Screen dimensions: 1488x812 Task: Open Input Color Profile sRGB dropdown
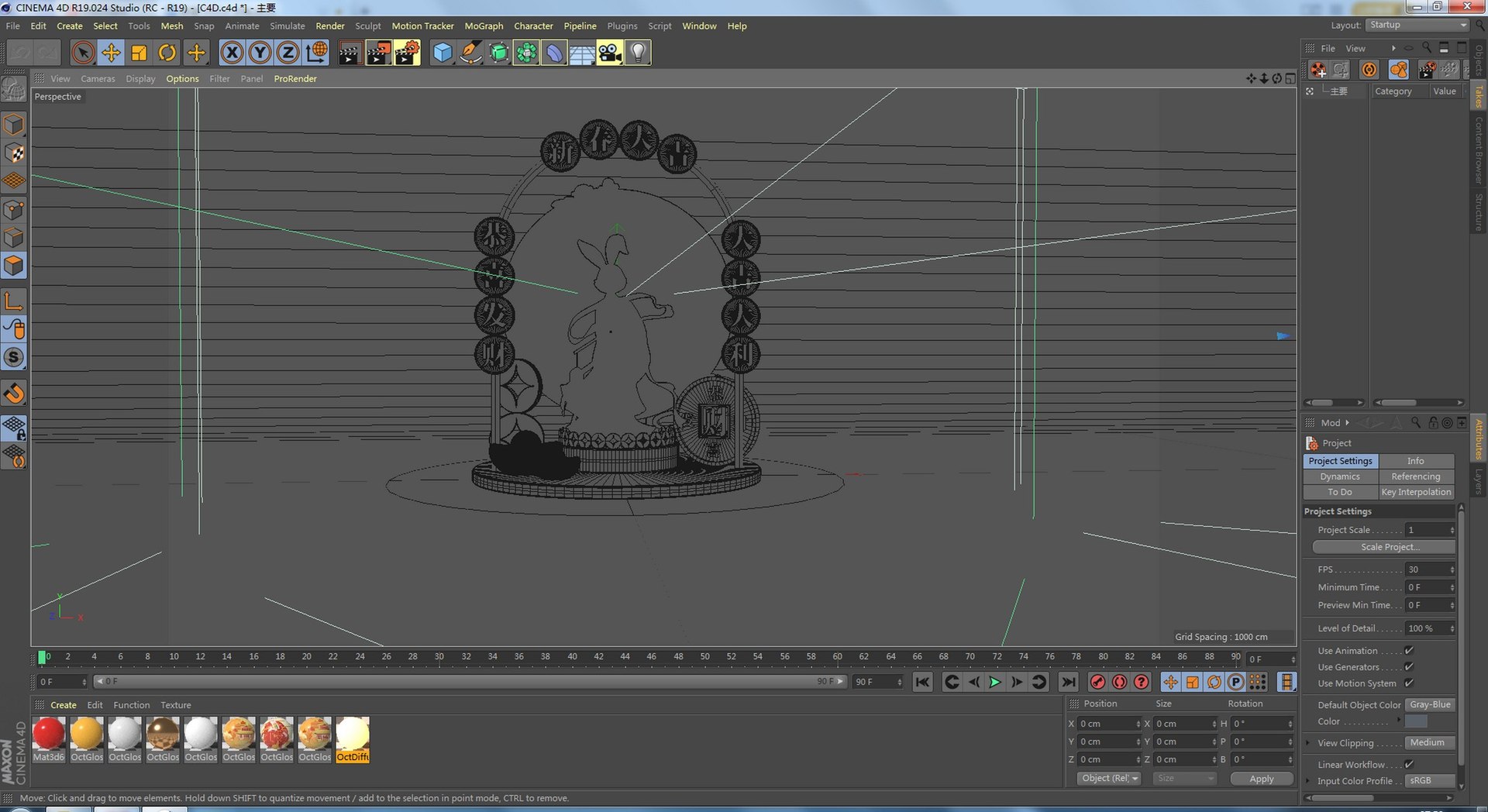coord(1430,781)
